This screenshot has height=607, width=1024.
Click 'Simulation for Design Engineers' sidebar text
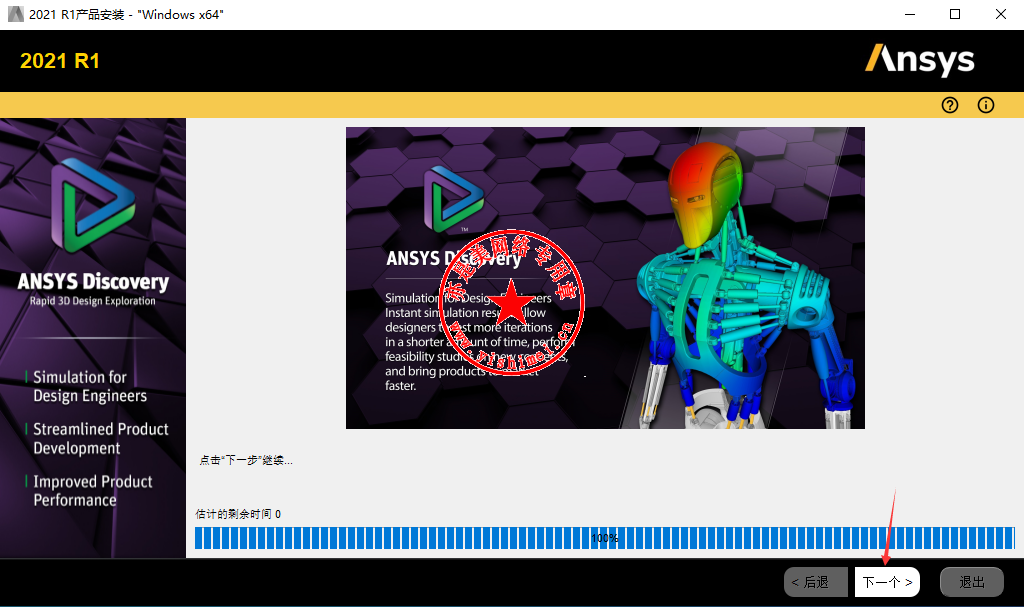point(90,386)
